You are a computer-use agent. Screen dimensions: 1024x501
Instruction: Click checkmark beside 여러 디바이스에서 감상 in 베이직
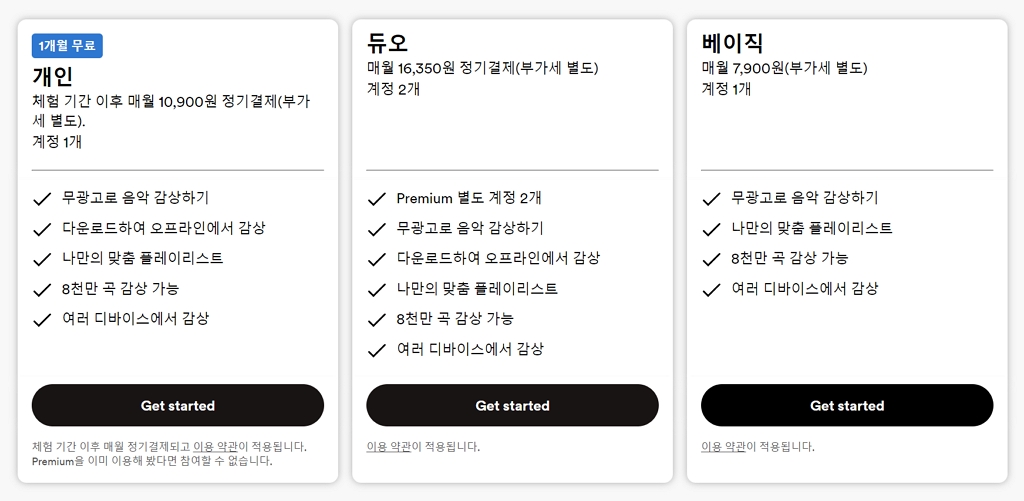click(x=711, y=290)
